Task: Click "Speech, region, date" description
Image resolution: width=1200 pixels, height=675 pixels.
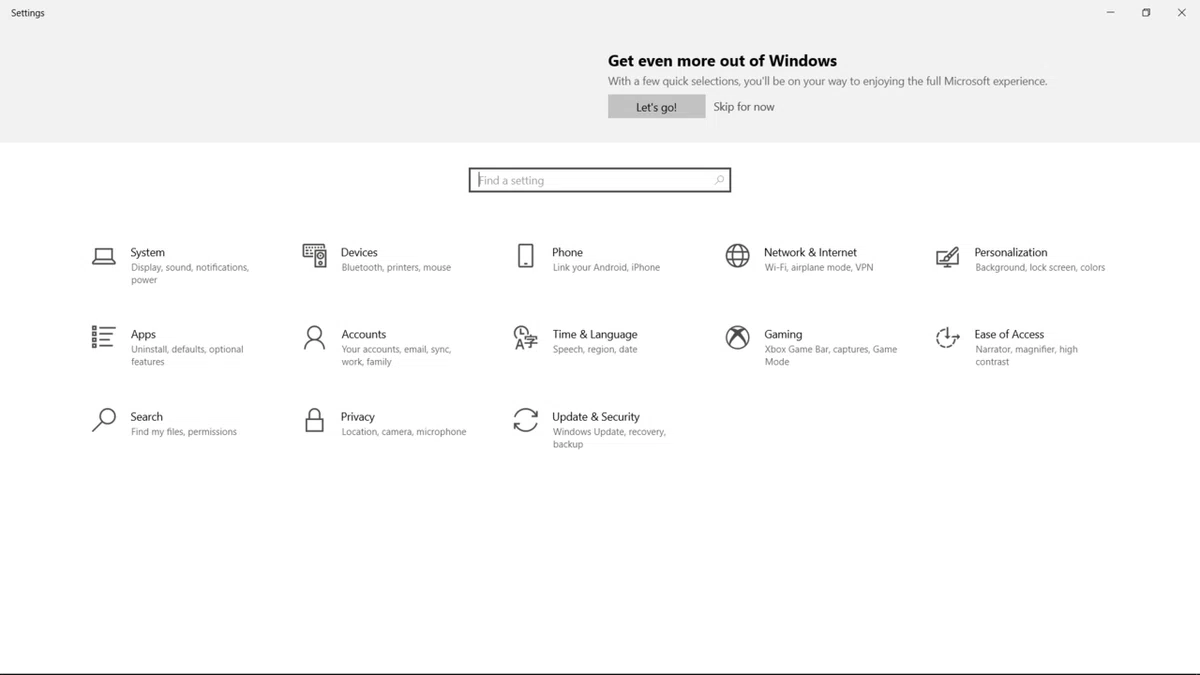Action: click(x=595, y=350)
